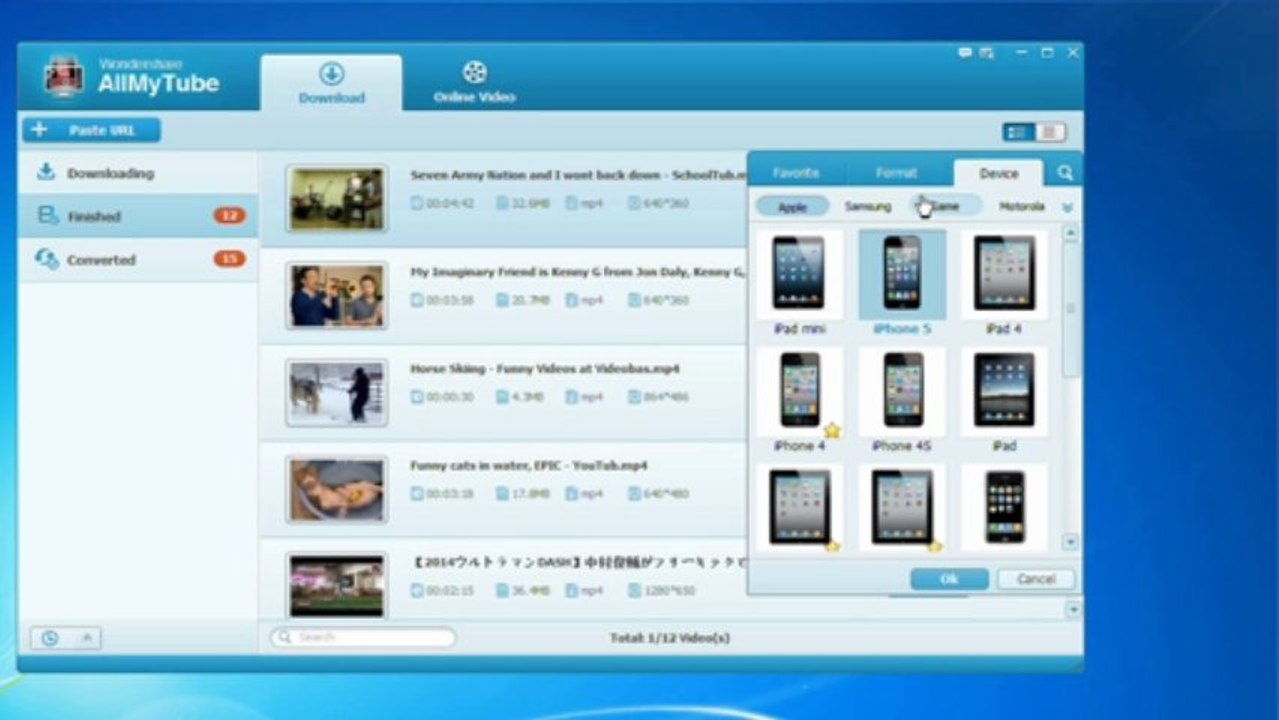Image resolution: width=1279 pixels, height=720 pixels.
Task: Click the DASH Japanese video thumbnail
Action: (x=336, y=586)
